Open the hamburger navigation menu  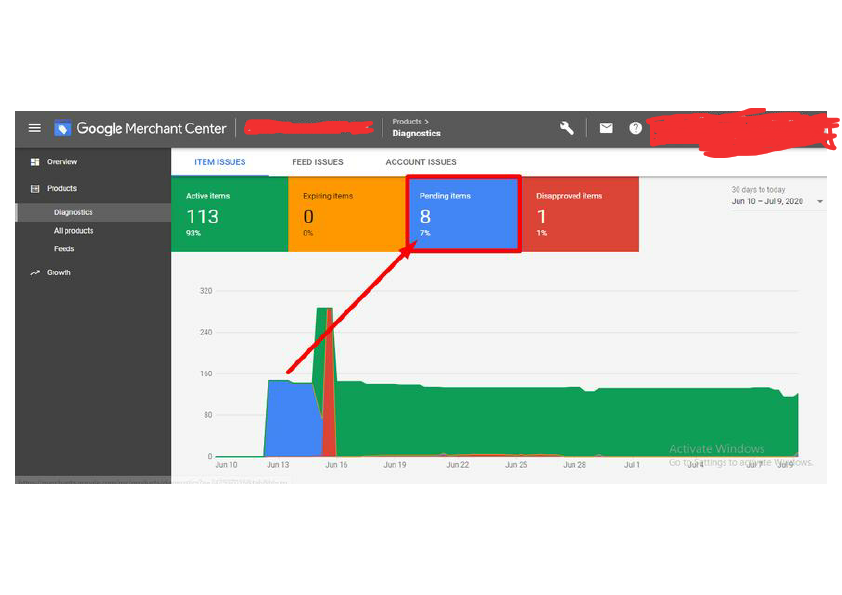tap(34, 128)
